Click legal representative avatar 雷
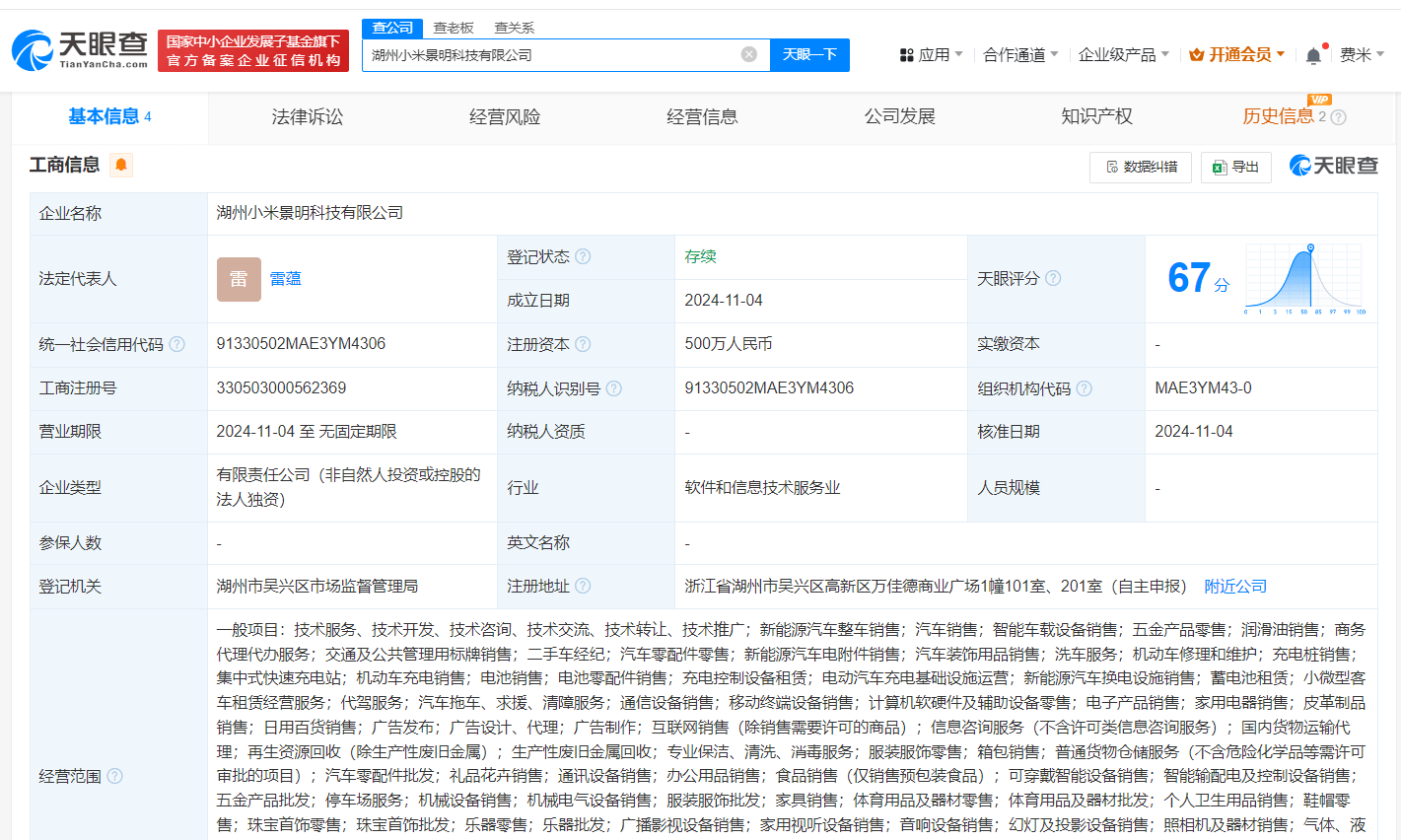The image size is (1401, 840). pos(239,279)
